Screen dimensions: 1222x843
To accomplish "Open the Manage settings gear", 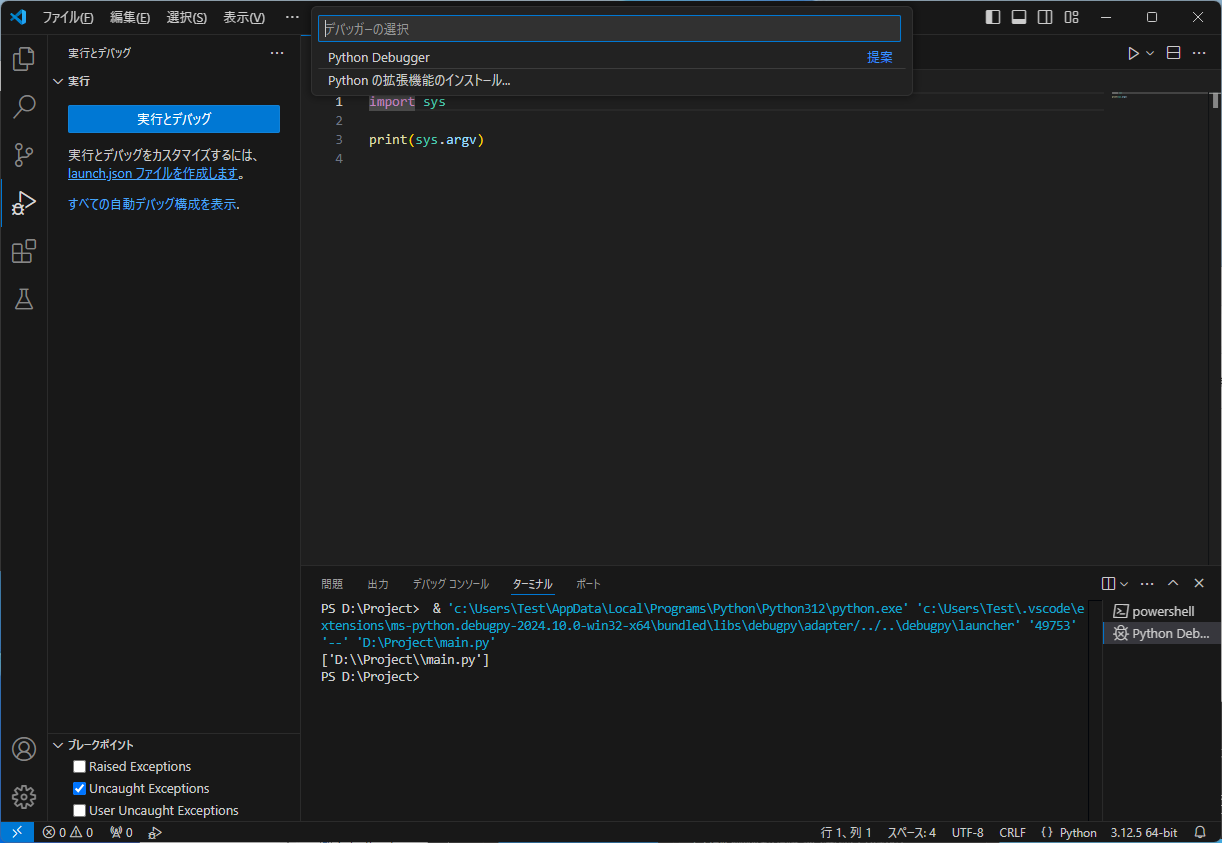I will (23, 797).
